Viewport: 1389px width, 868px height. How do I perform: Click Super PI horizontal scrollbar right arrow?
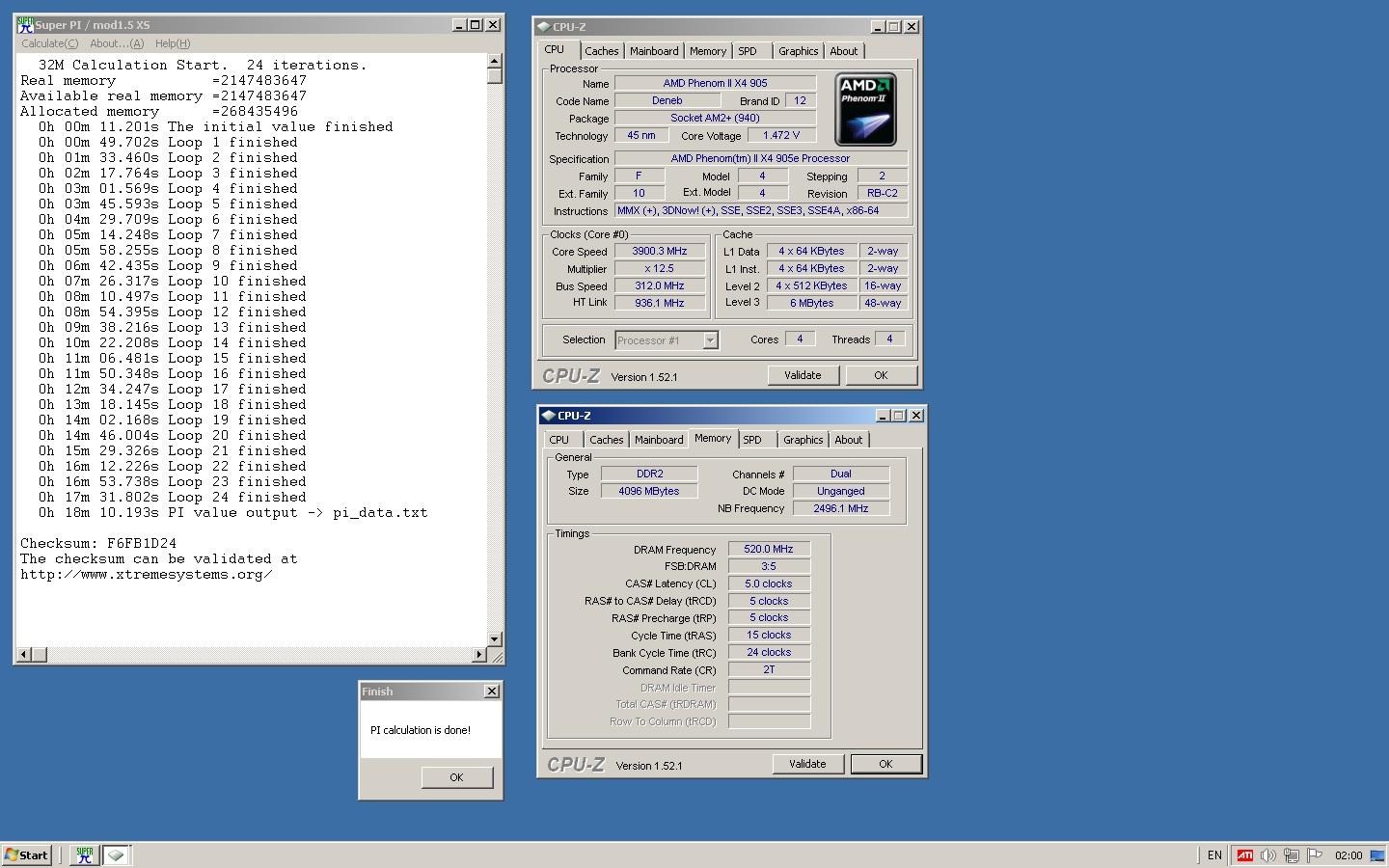[479, 655]
